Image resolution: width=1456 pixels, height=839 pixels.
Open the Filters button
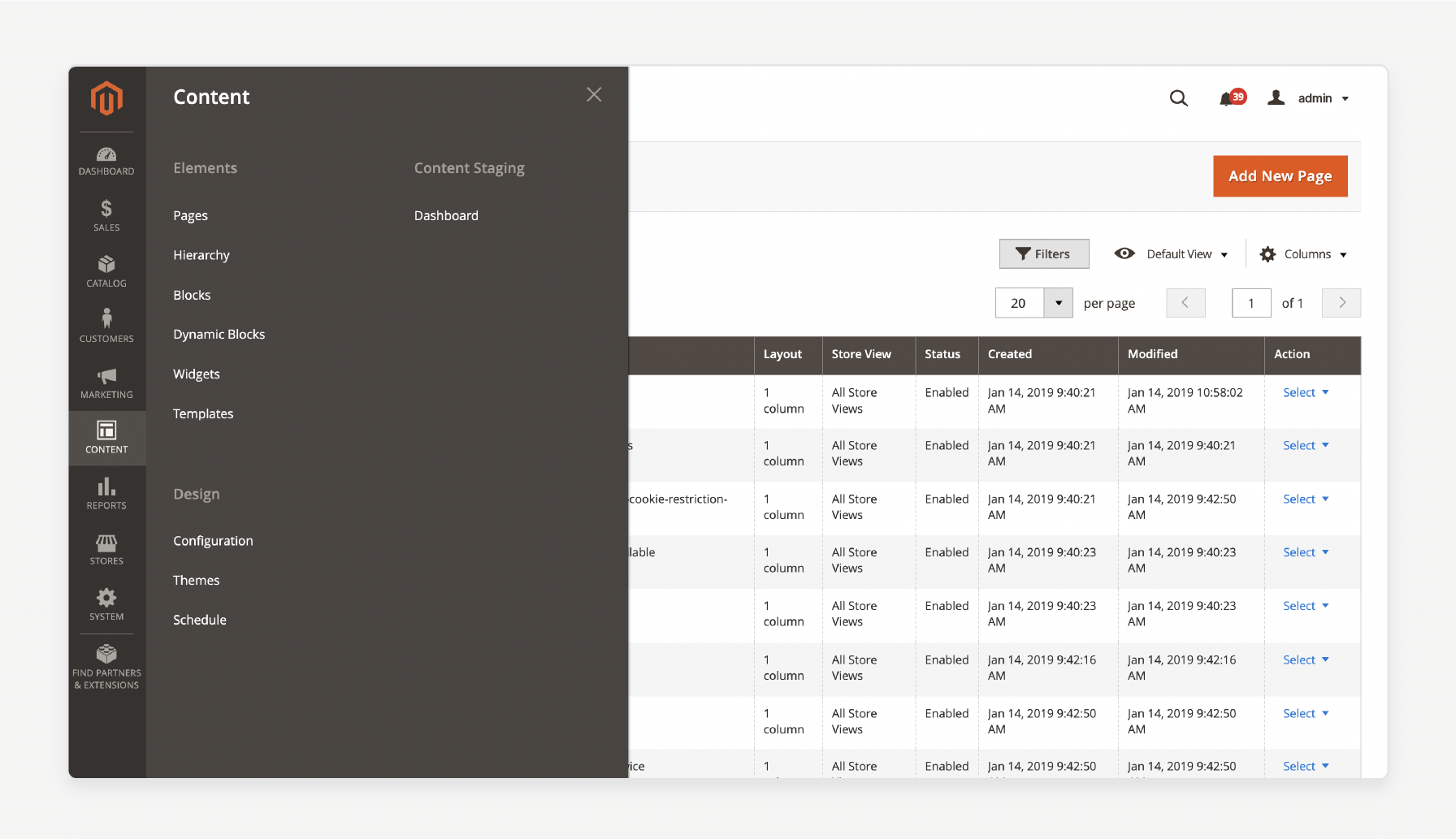1043,254
